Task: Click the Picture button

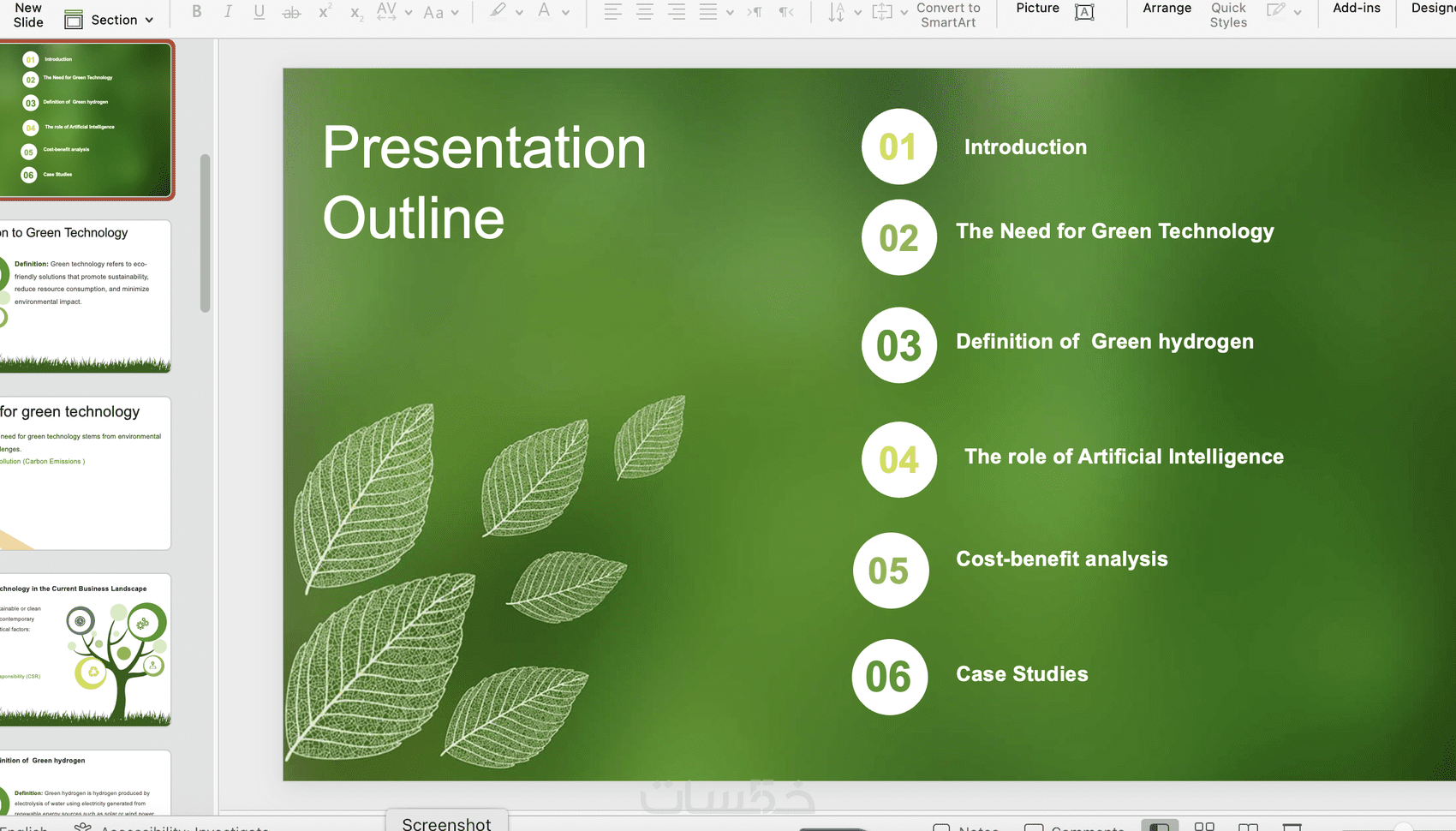Action: (1037, 8)
